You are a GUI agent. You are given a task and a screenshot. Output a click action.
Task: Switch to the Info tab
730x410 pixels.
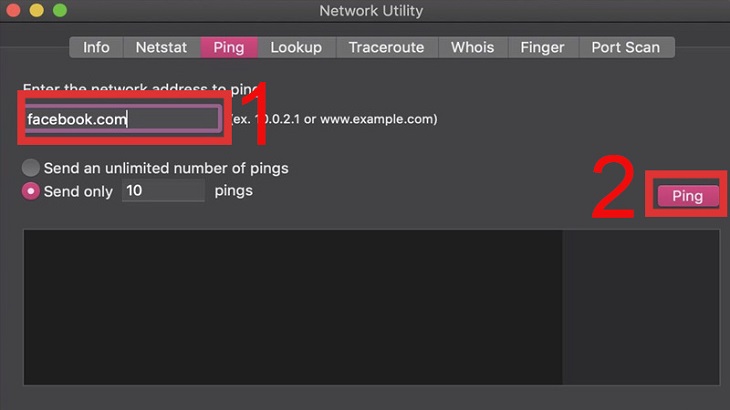coord(96,47)
